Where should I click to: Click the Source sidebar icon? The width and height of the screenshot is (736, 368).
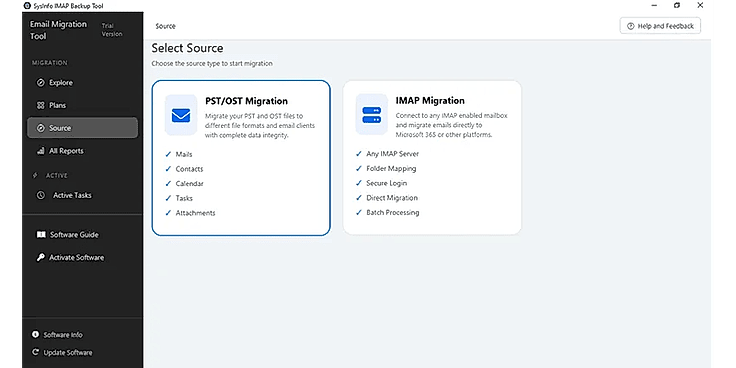pyautogui.click(x=40, y=128)
